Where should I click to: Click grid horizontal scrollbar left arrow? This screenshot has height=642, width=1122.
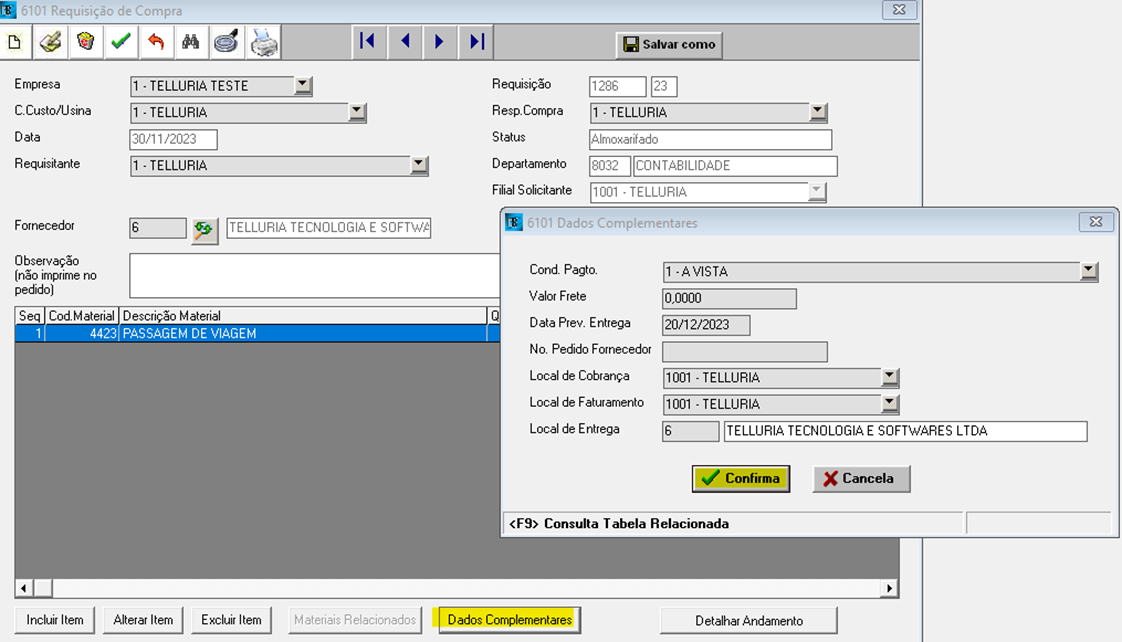[x=24, y=588]
